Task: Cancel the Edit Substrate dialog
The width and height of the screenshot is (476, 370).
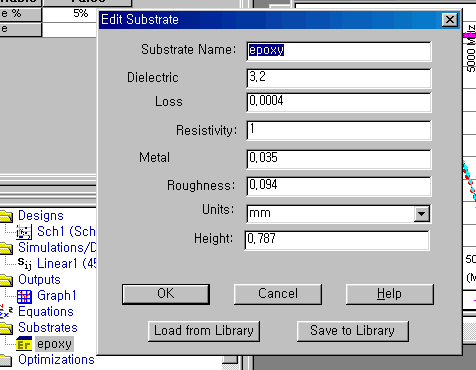Action: [278, 294]
